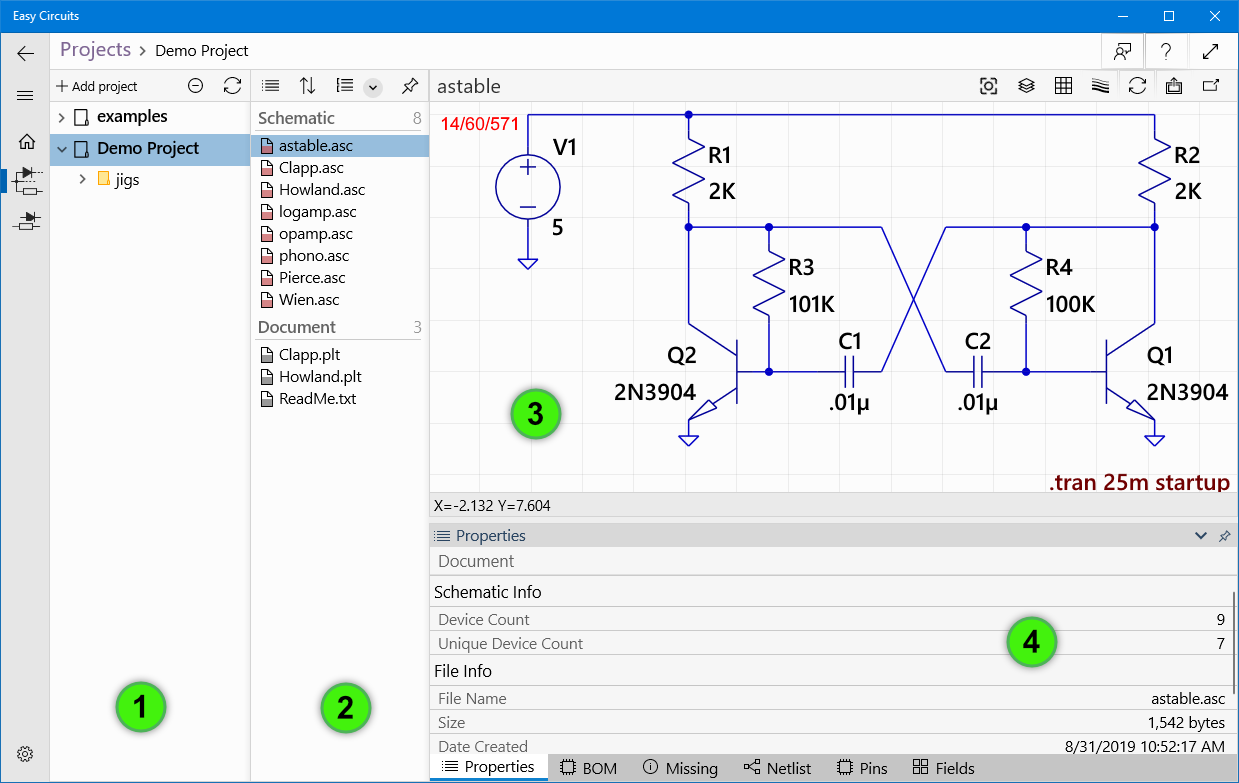Switch to the Netlist tab
The height and width of the screenshot is (783, 1239).
pyautogui.click(x=778, y=768)
